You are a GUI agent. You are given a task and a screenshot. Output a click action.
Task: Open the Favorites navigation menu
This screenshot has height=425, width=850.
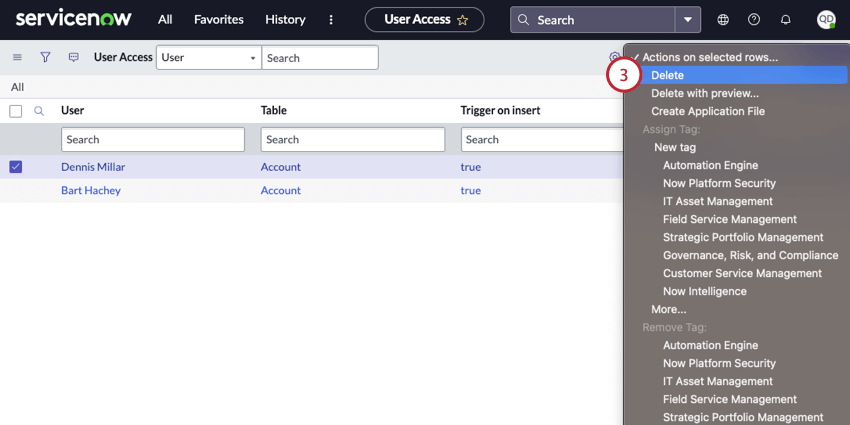pos(219,20)
